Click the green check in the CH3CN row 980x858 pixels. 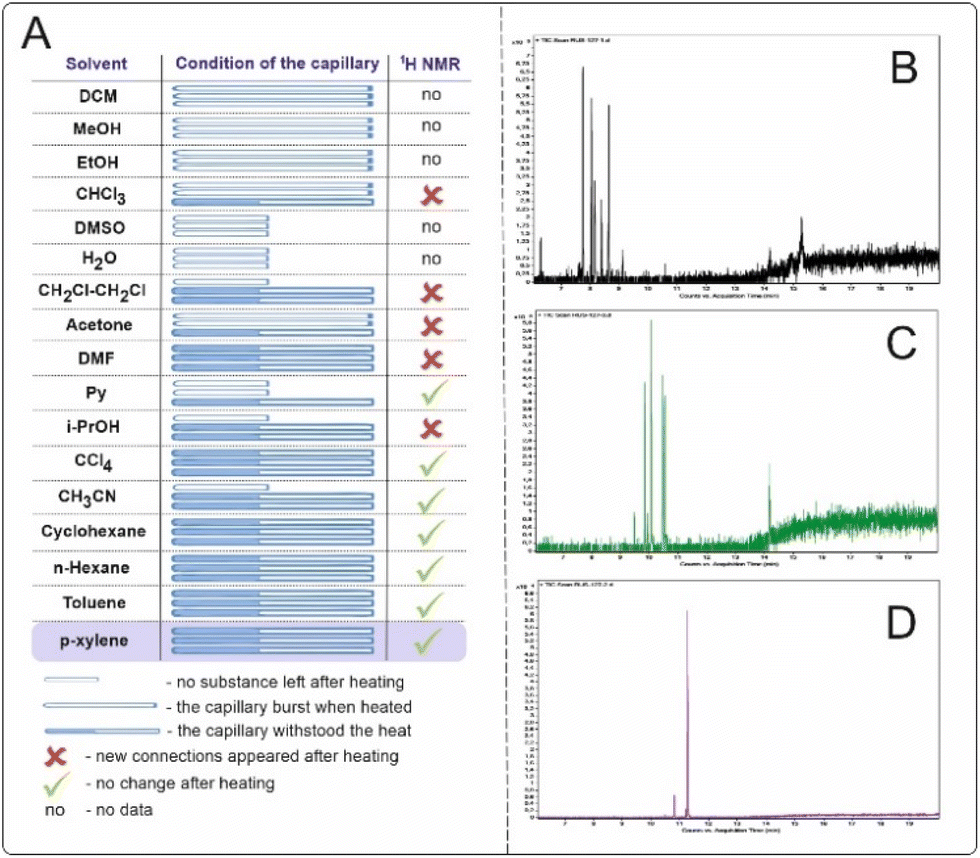pyautogui.click(x=431, y=500)
